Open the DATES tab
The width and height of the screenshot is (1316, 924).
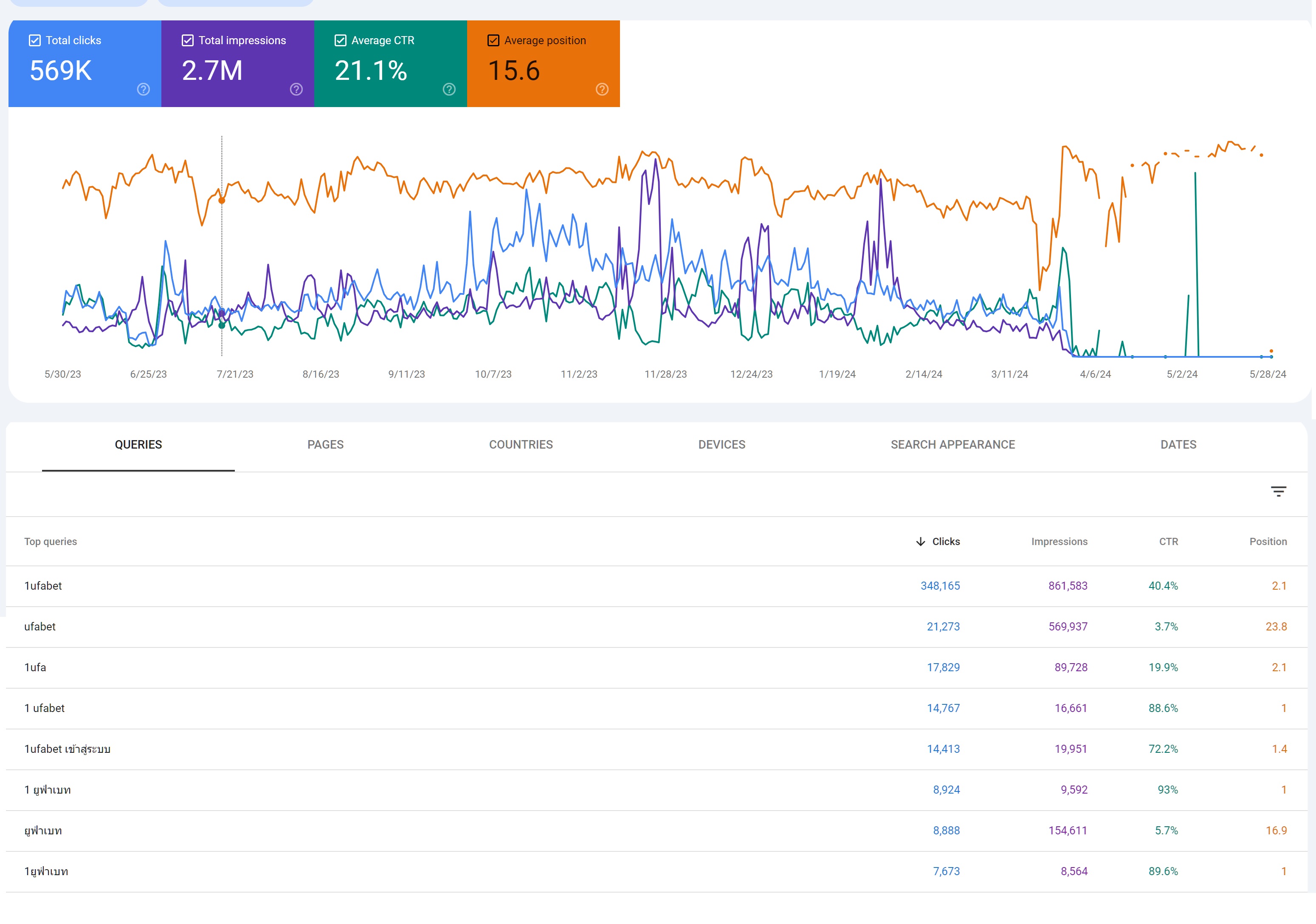coord(1178,444)
